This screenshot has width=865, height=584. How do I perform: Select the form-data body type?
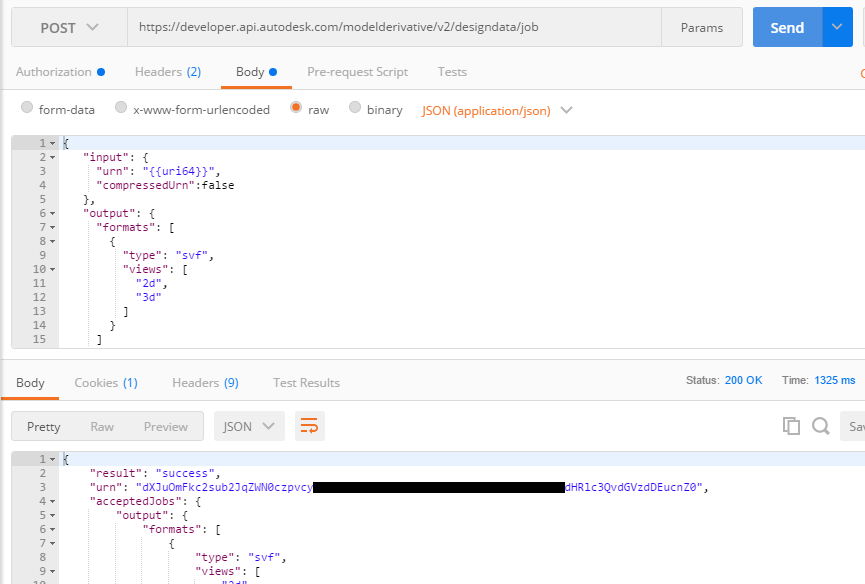(x=26, y=108)
